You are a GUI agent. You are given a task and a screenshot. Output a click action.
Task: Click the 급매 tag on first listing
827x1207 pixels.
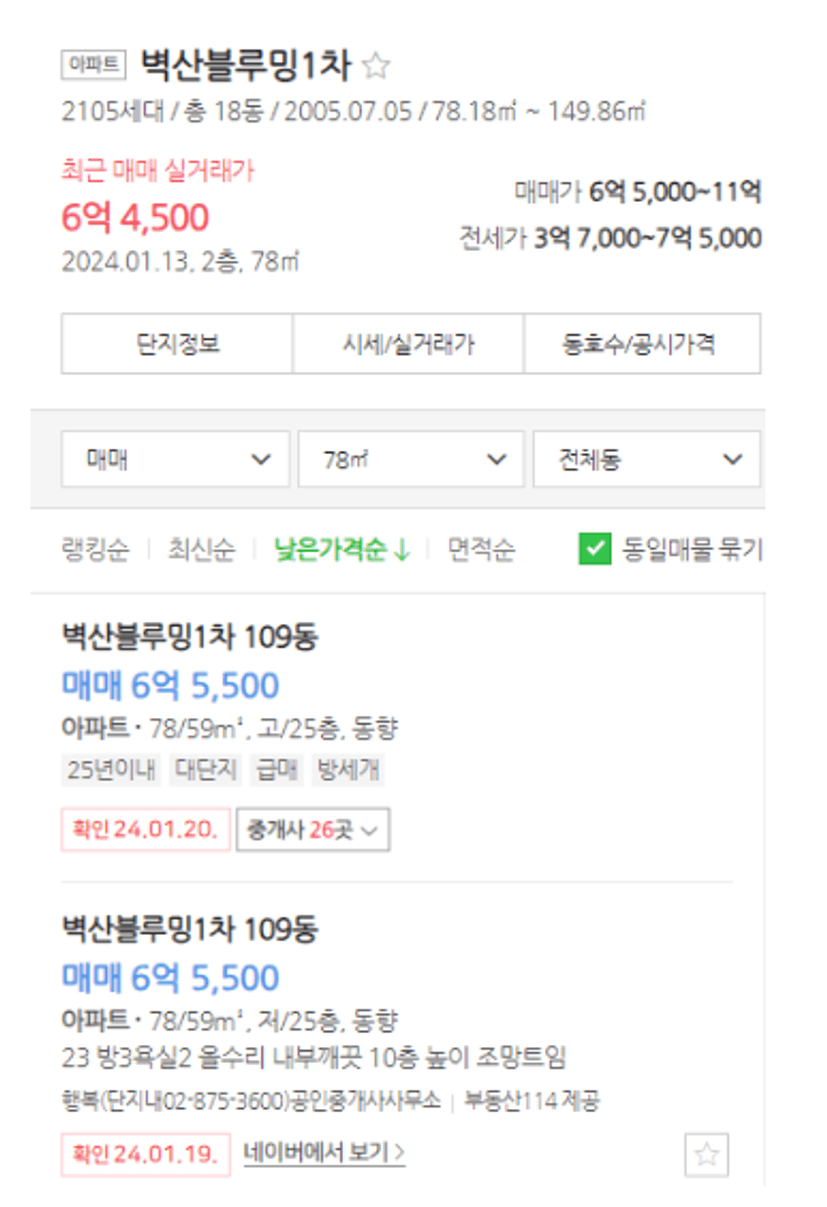pyautogui.click(x=277, y=770)
